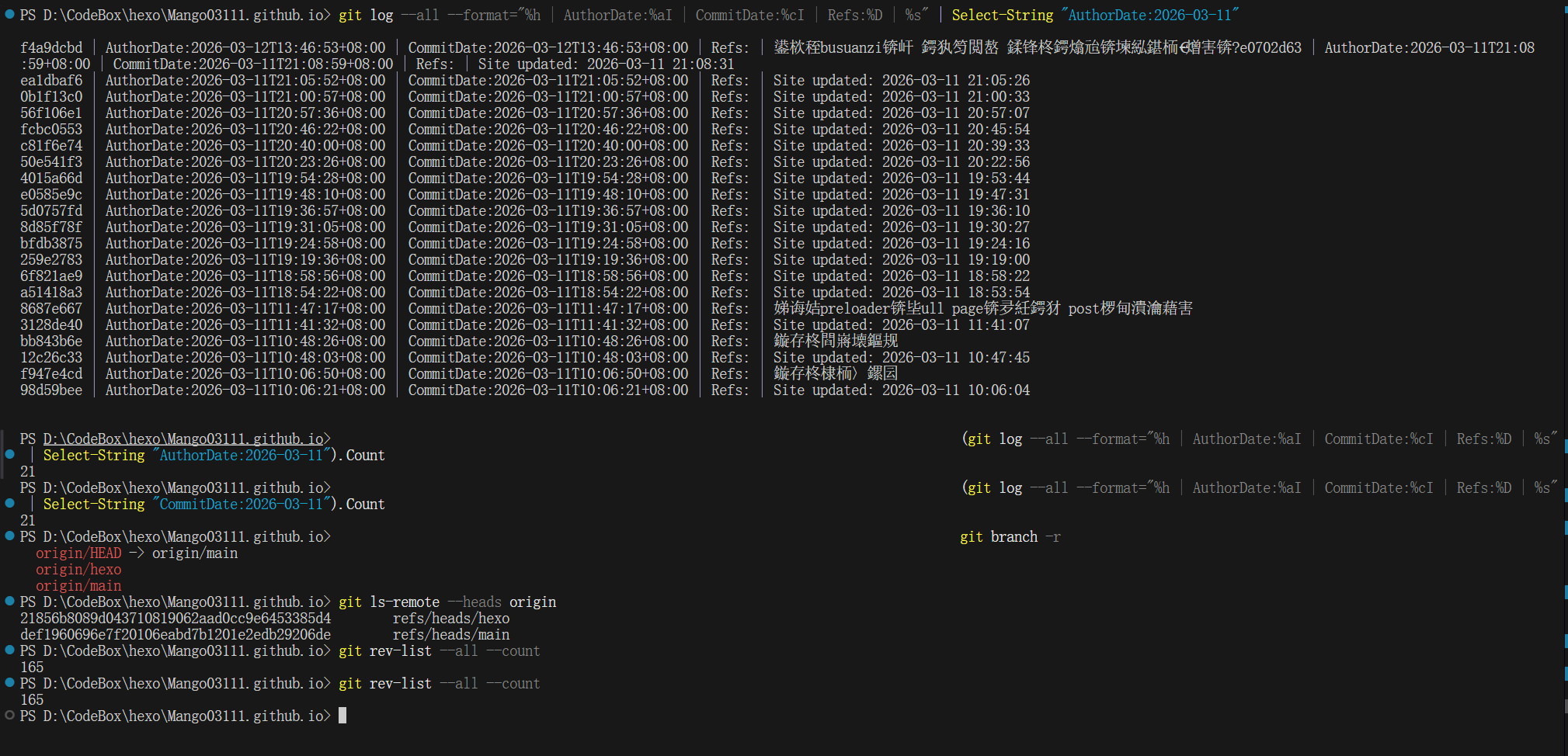Click commit hash 50e541f3
The width and height of the screenshot is (1568, 756).
(51, 161)
